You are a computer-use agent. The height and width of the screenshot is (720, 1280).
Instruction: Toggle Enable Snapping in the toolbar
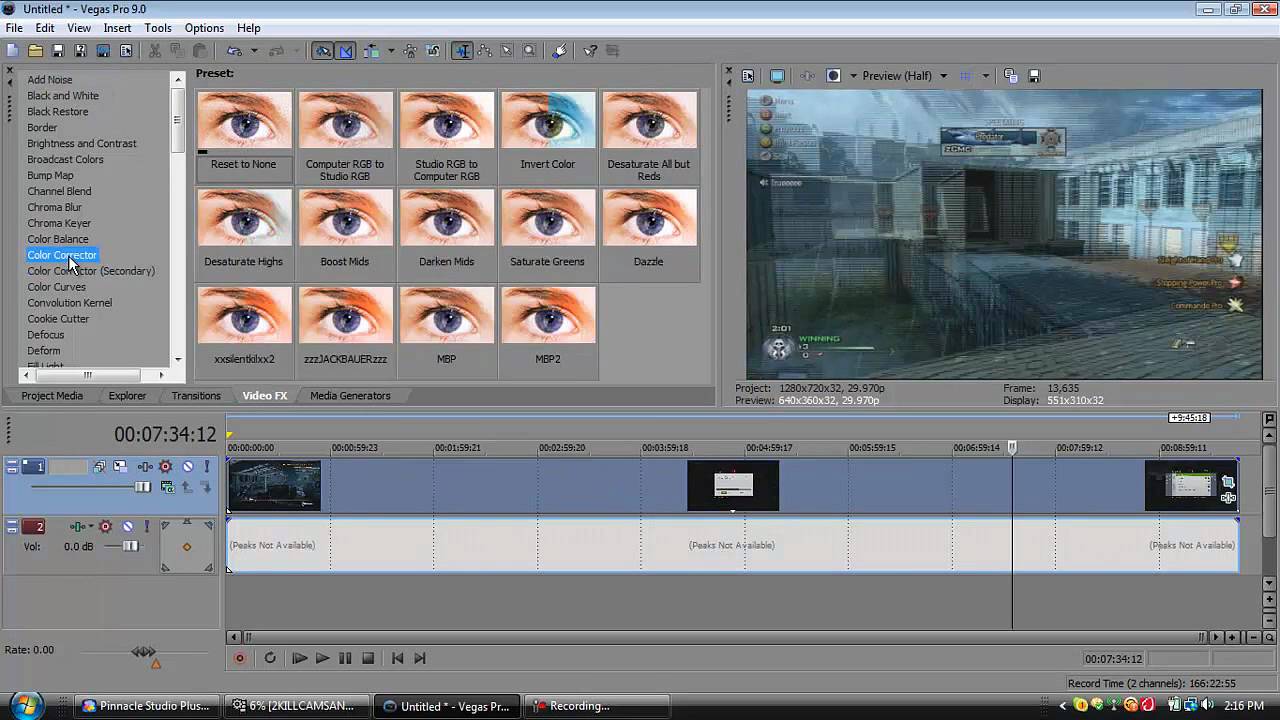322,51
